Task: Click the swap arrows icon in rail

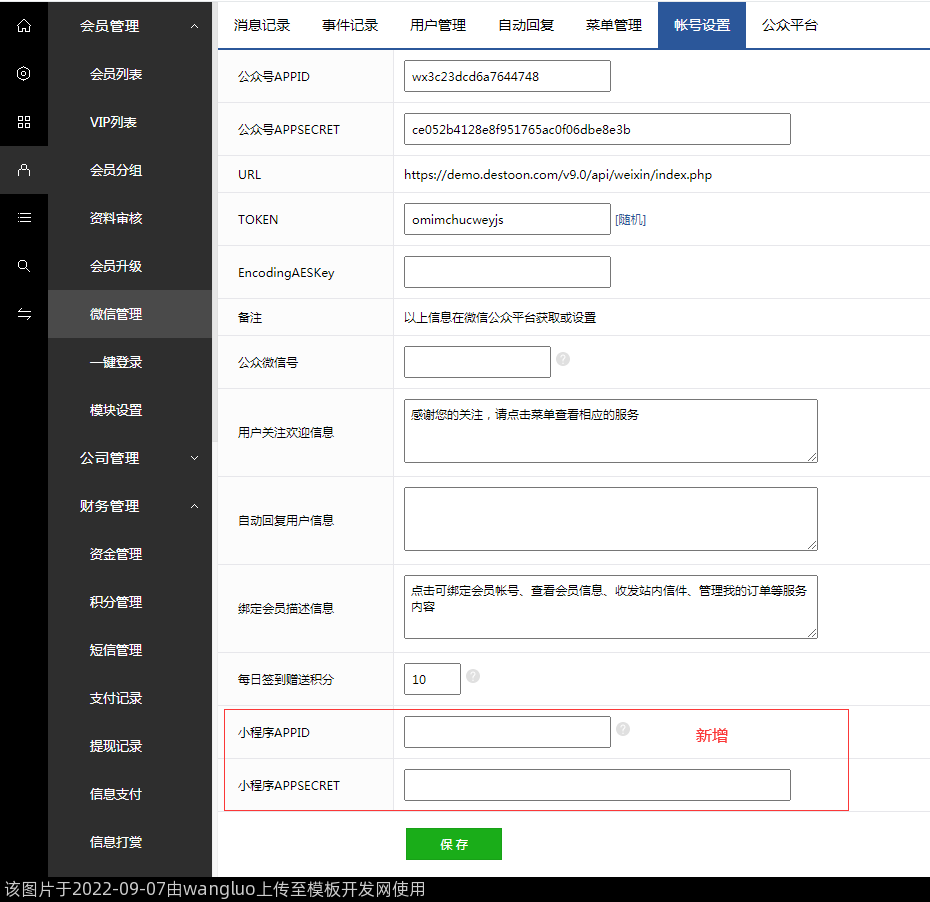Action: 24,314
